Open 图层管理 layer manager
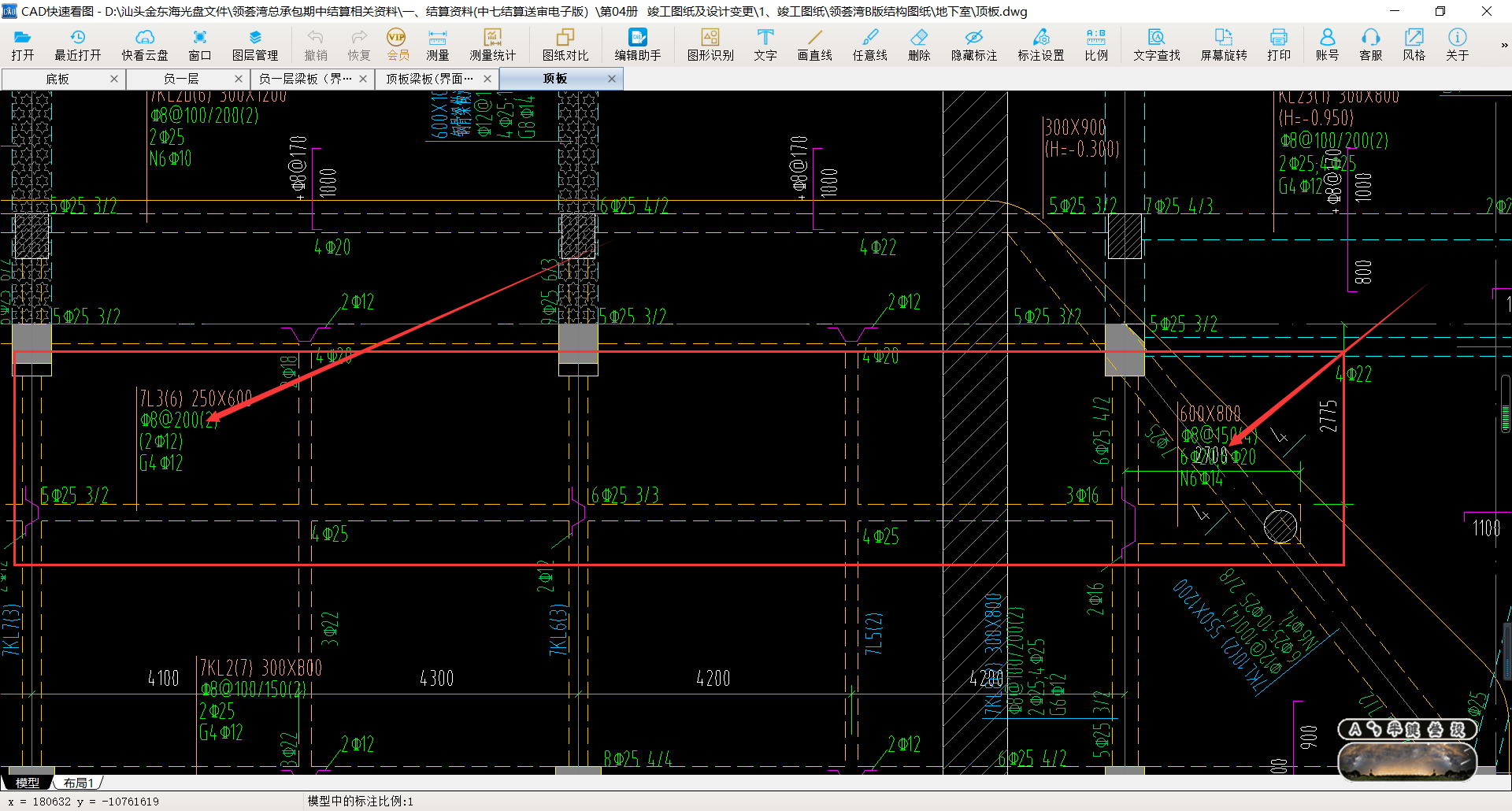Screen dimensions: 1512x811 [255, 45]
